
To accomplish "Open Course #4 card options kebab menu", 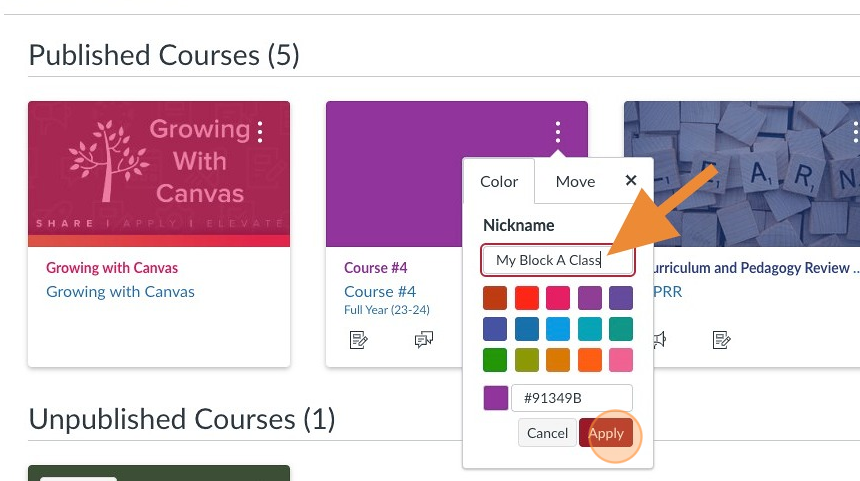I will coord(558,132).
